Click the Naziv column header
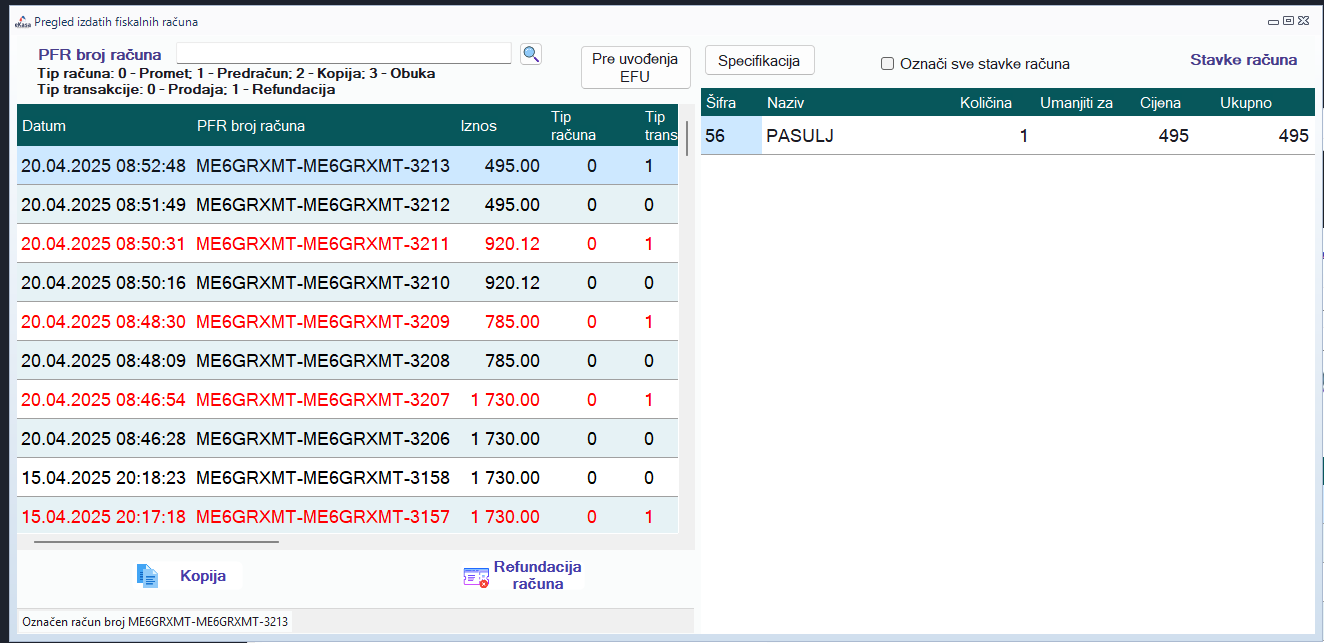This screenshot has height=643, width=1324. point(786,102)
